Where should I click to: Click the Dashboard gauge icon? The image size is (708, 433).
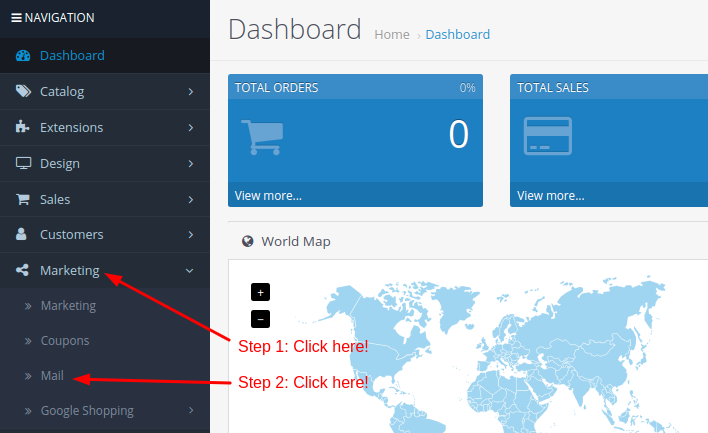(23, 56)
